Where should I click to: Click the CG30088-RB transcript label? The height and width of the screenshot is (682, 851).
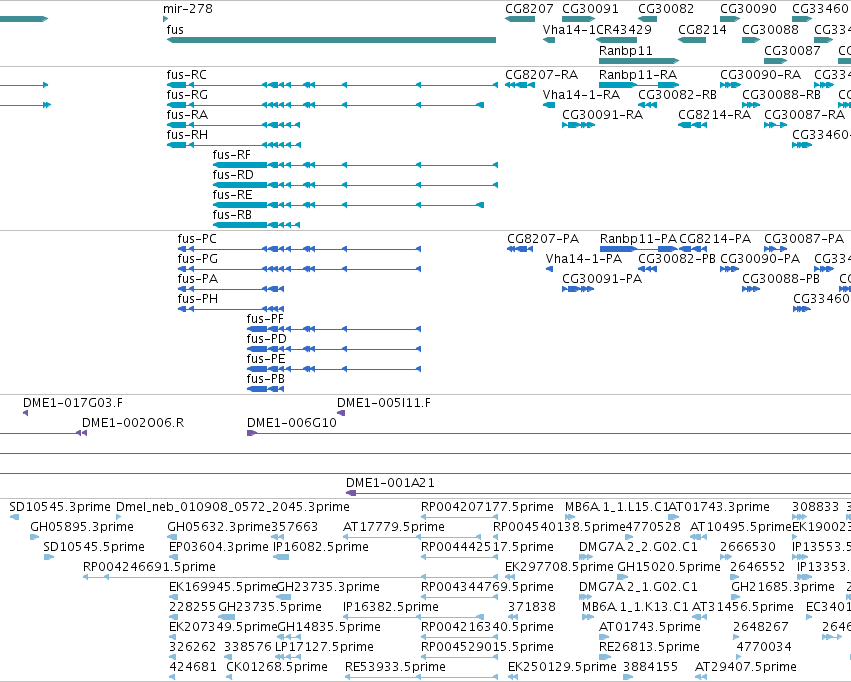[x=781, y=94]
